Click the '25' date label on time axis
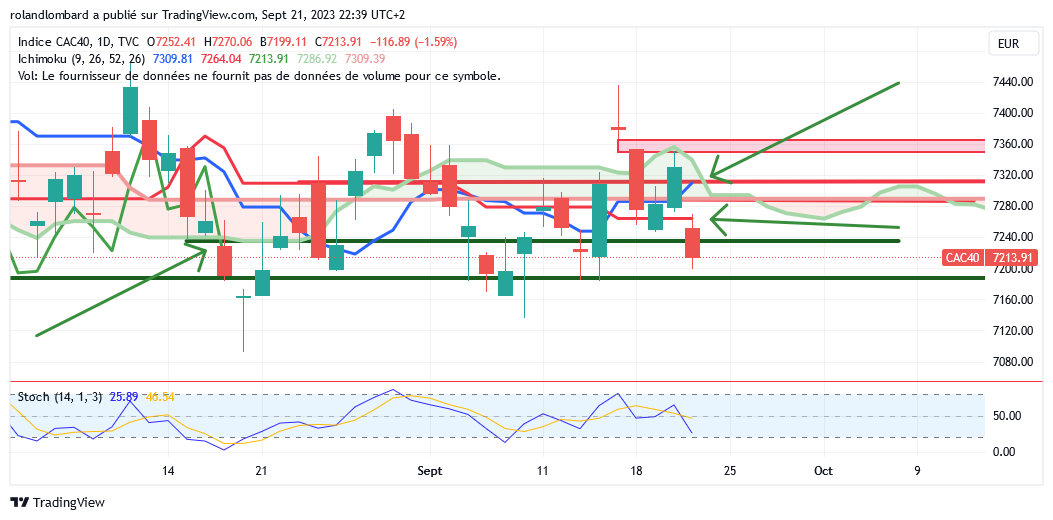The image size is (1053, 520). coord(730,471)
